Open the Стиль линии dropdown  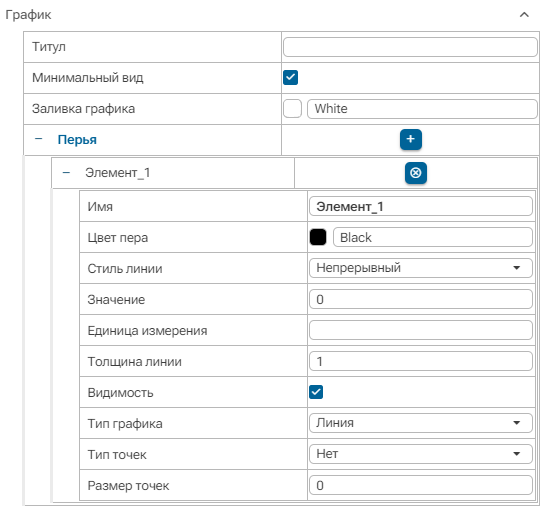point(420,268)
